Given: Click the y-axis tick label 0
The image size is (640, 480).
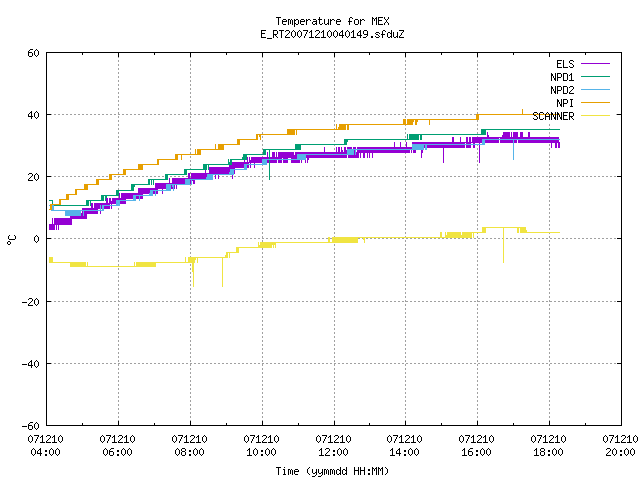Looking at the screenshot, I should (36, 239).
